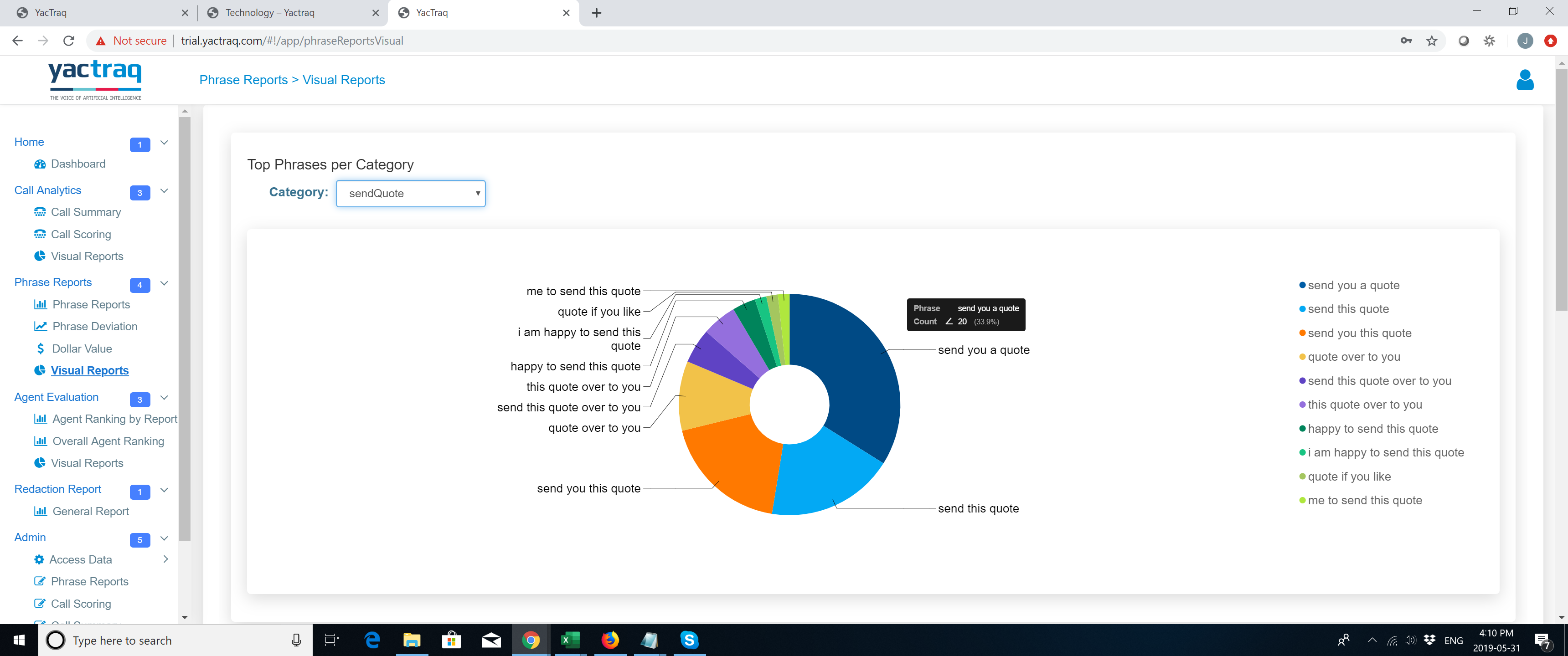Screen dimensions: 1568x656
Task: Click the bookmark star icon
Action: [x=1432, y=41]
